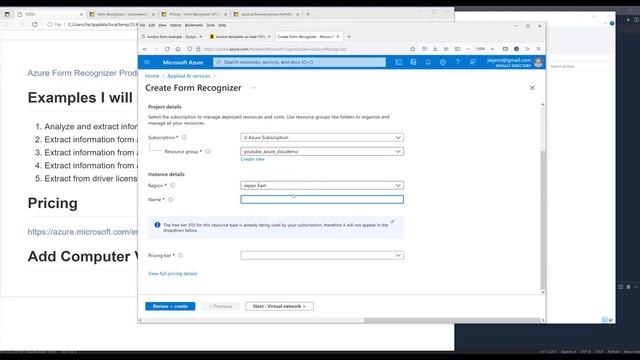
Task: Open new tab in Firefox window
Action: [x=349, y=37]
